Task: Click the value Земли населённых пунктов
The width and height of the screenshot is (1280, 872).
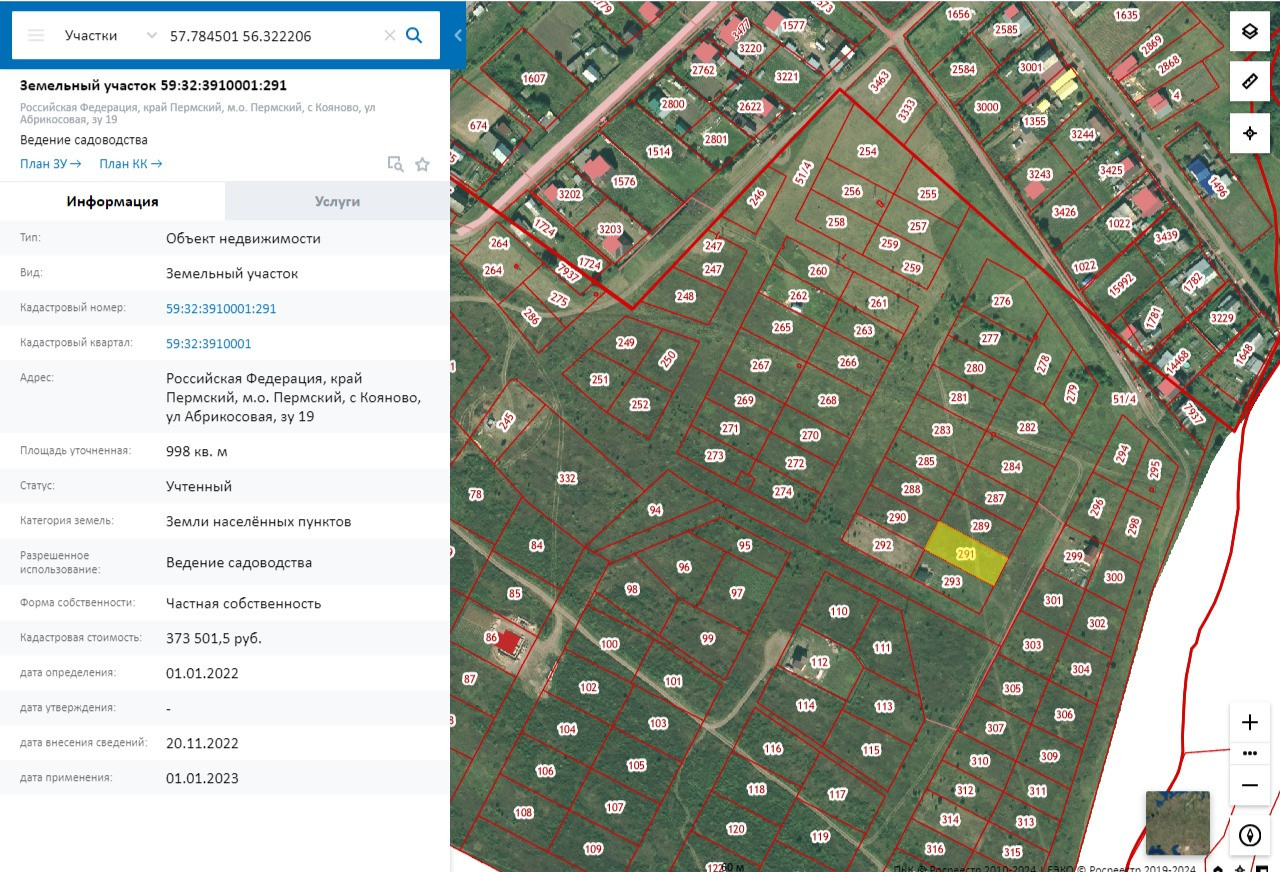Action: tap(259, 522)
